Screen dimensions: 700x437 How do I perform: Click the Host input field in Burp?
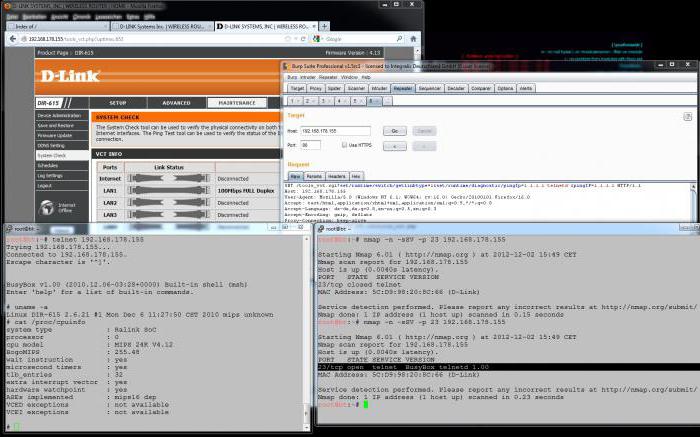[335, 131]
